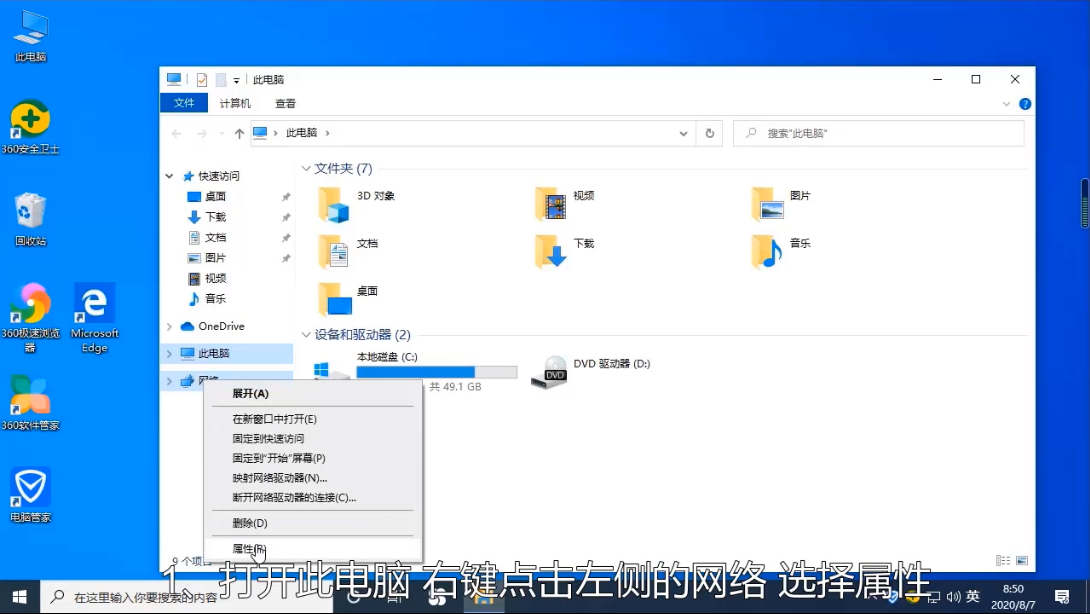Collapse the 文件夹 (7) group
The width and height of the screenshot is (1090, 614).
click(306, 168)
